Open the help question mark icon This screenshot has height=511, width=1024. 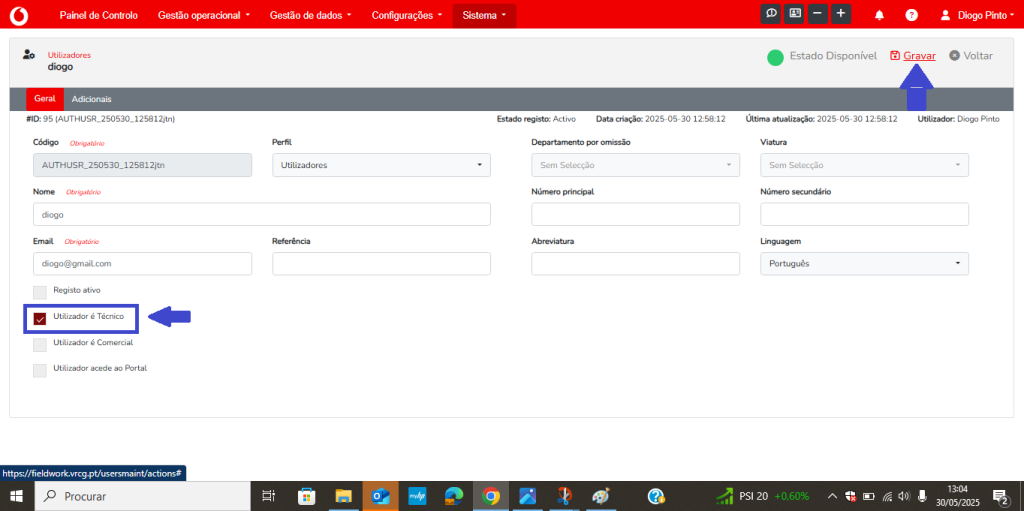(912, 15)
